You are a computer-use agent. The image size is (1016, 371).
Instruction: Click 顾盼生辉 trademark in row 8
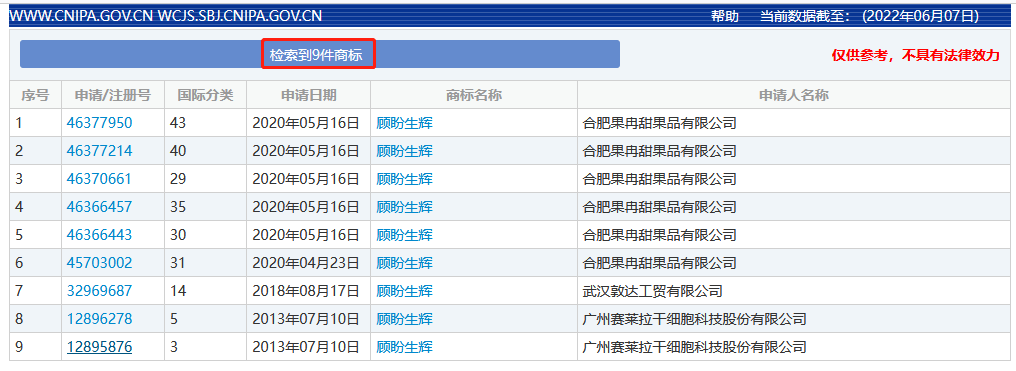click(404, 319)
